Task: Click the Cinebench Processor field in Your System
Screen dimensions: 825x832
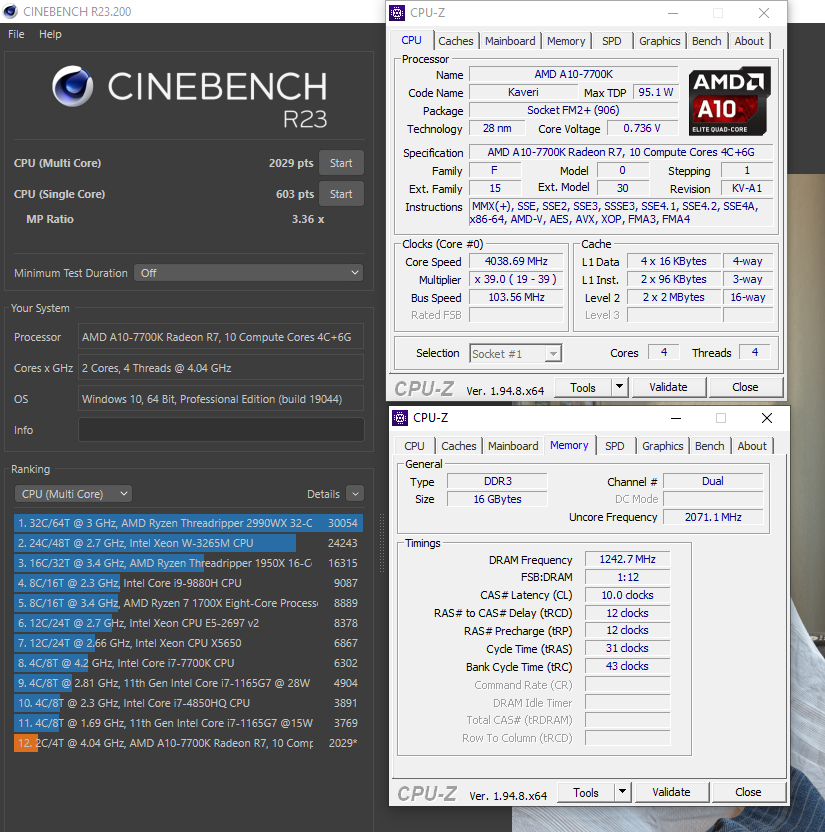Action: pos(221,337)
